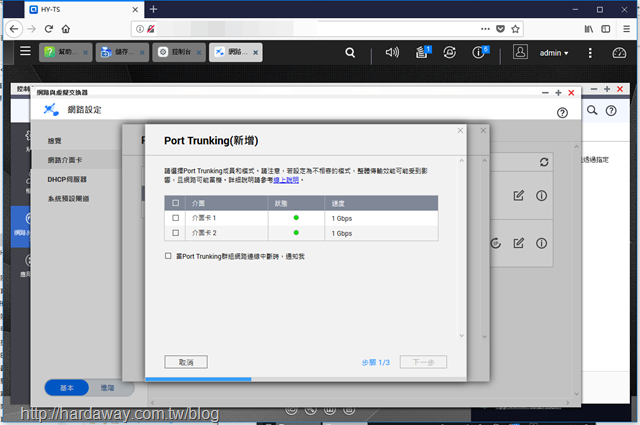Click 介面卡 1 speed 1 Gbps cell
The image size is (640, 425).
pos(342,218)
